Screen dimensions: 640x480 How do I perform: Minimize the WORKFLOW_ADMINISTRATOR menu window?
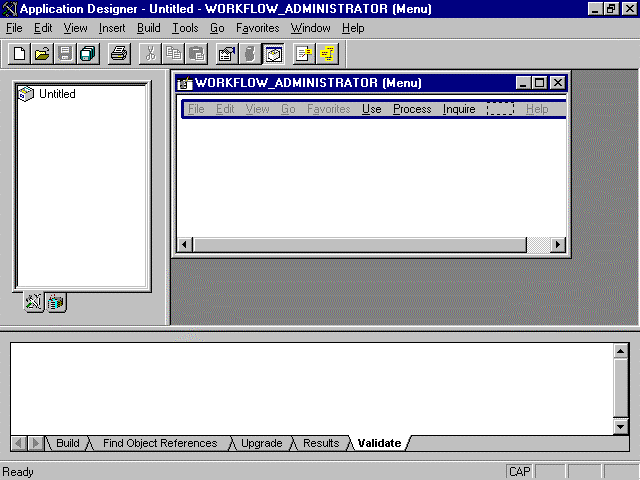pyautogui.click(x=523, y=83)
